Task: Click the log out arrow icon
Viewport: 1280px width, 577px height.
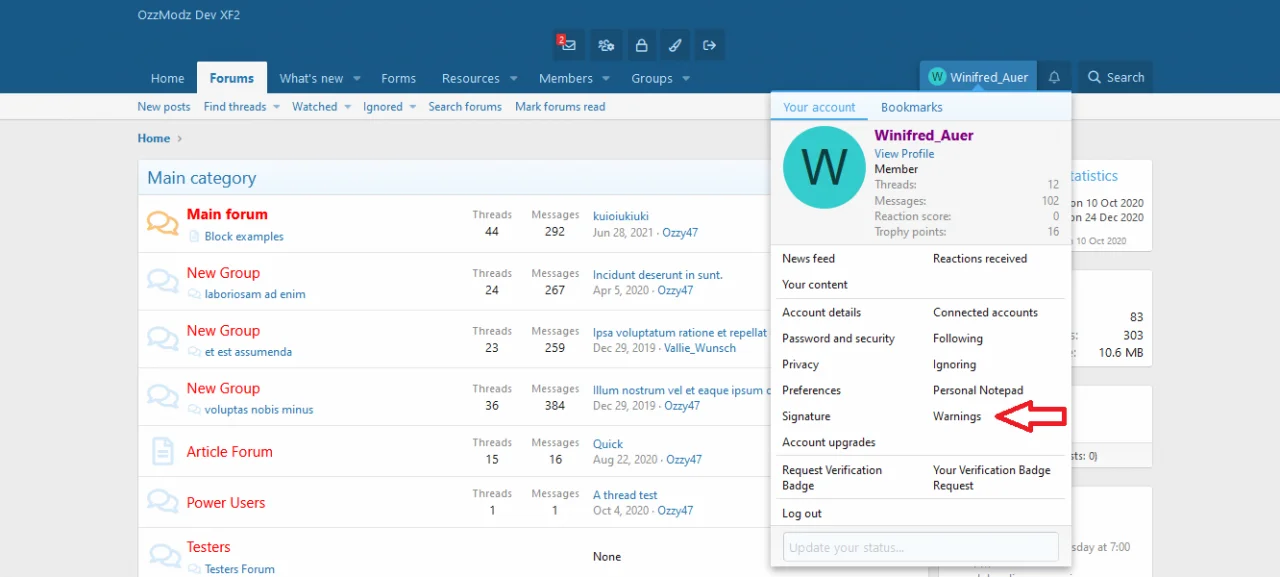Action: pyautogui.click(x=709, y=45)
